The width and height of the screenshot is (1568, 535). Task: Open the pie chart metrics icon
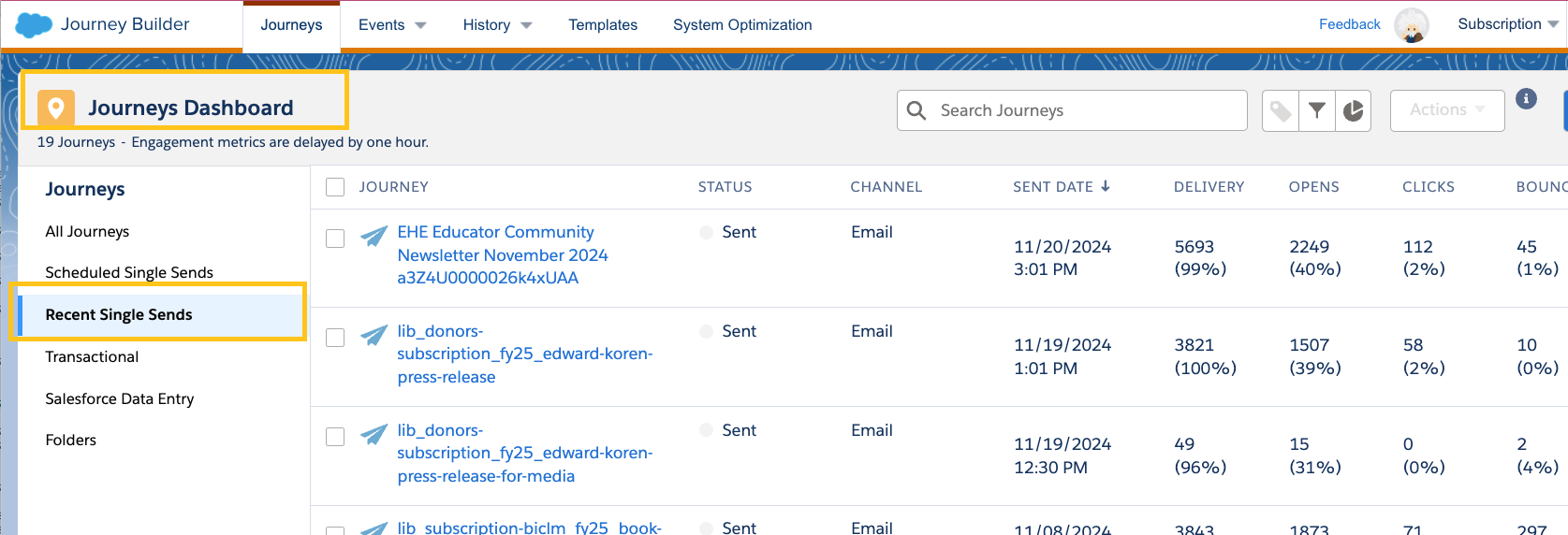pos(1354,111)
